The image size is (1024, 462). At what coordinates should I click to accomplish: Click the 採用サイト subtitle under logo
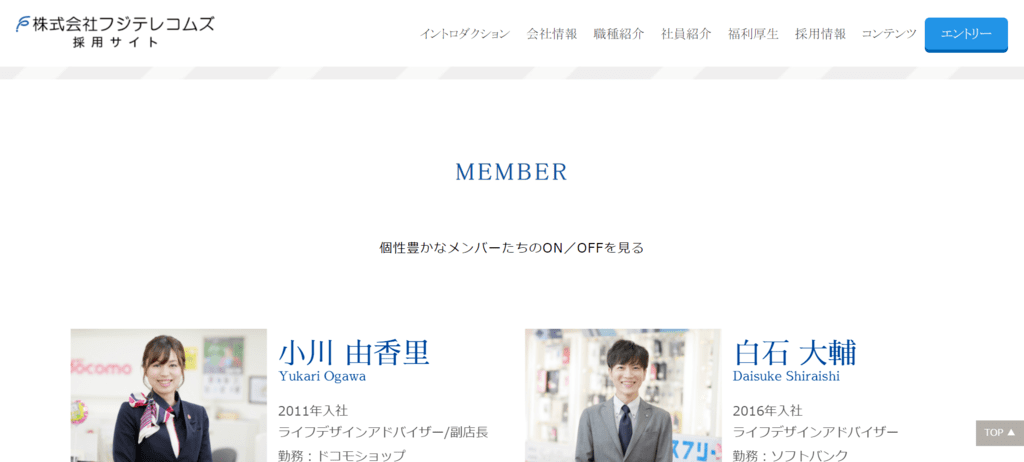116,42
